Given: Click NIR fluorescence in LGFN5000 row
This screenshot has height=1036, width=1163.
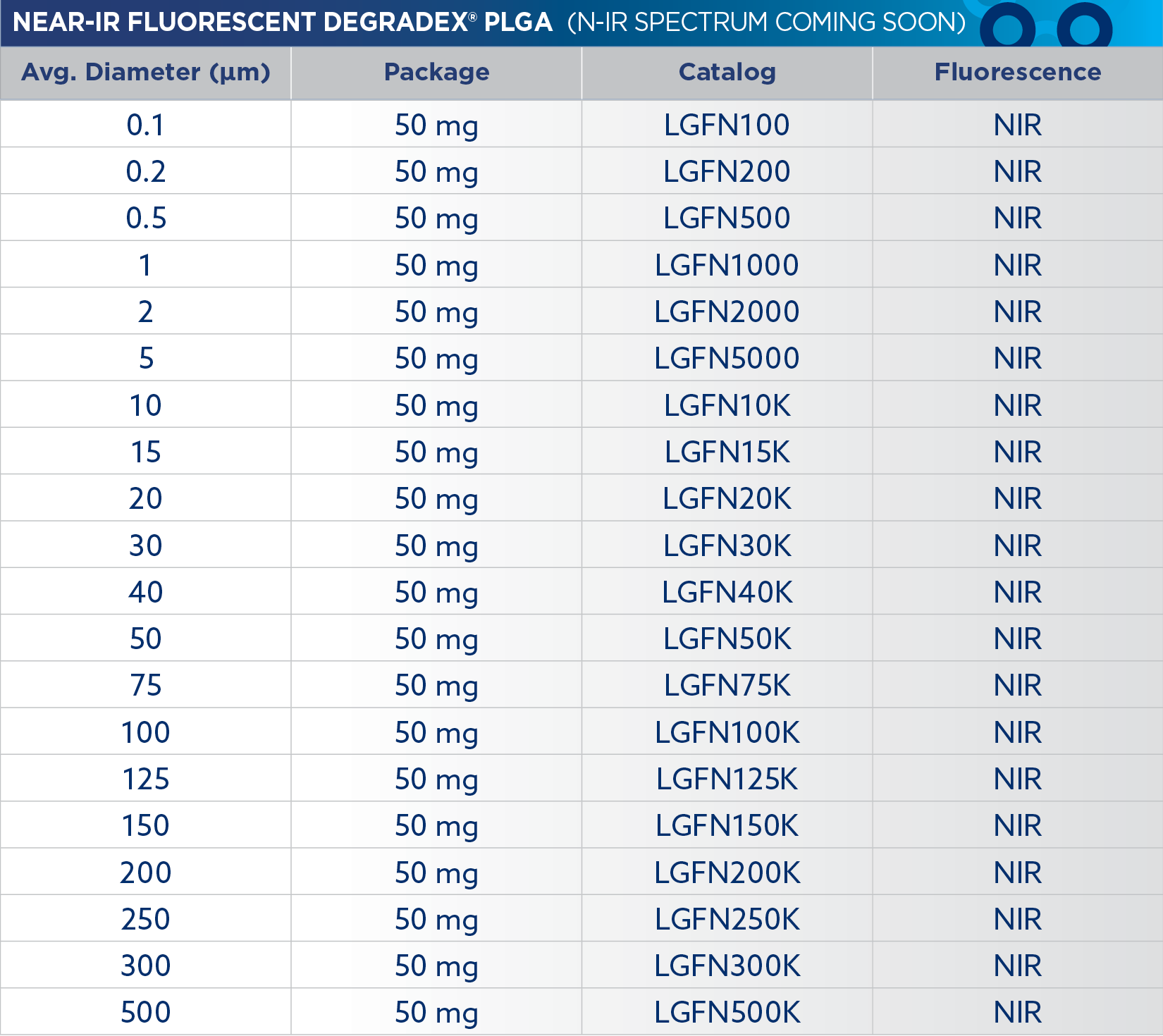Looking at the screenshot, I should click(1018, 358).
